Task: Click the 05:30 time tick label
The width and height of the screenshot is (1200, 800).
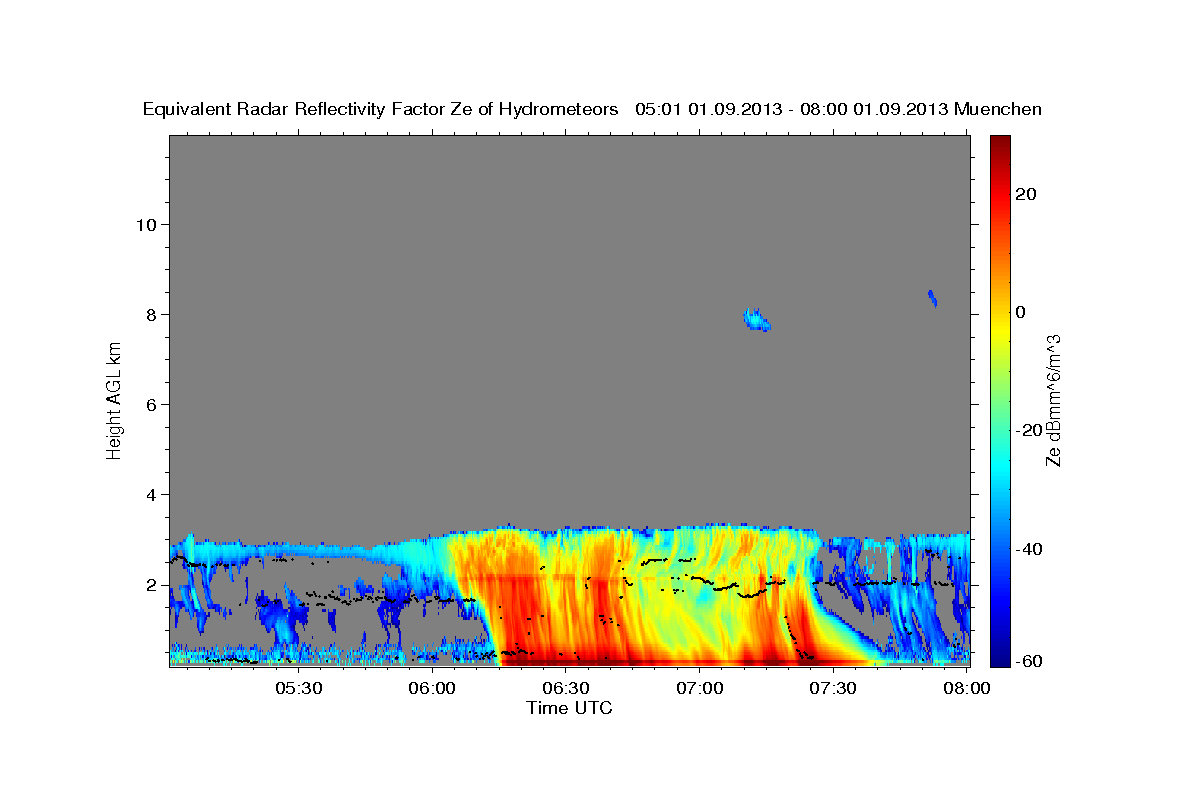Action: (x=298, y=689)
